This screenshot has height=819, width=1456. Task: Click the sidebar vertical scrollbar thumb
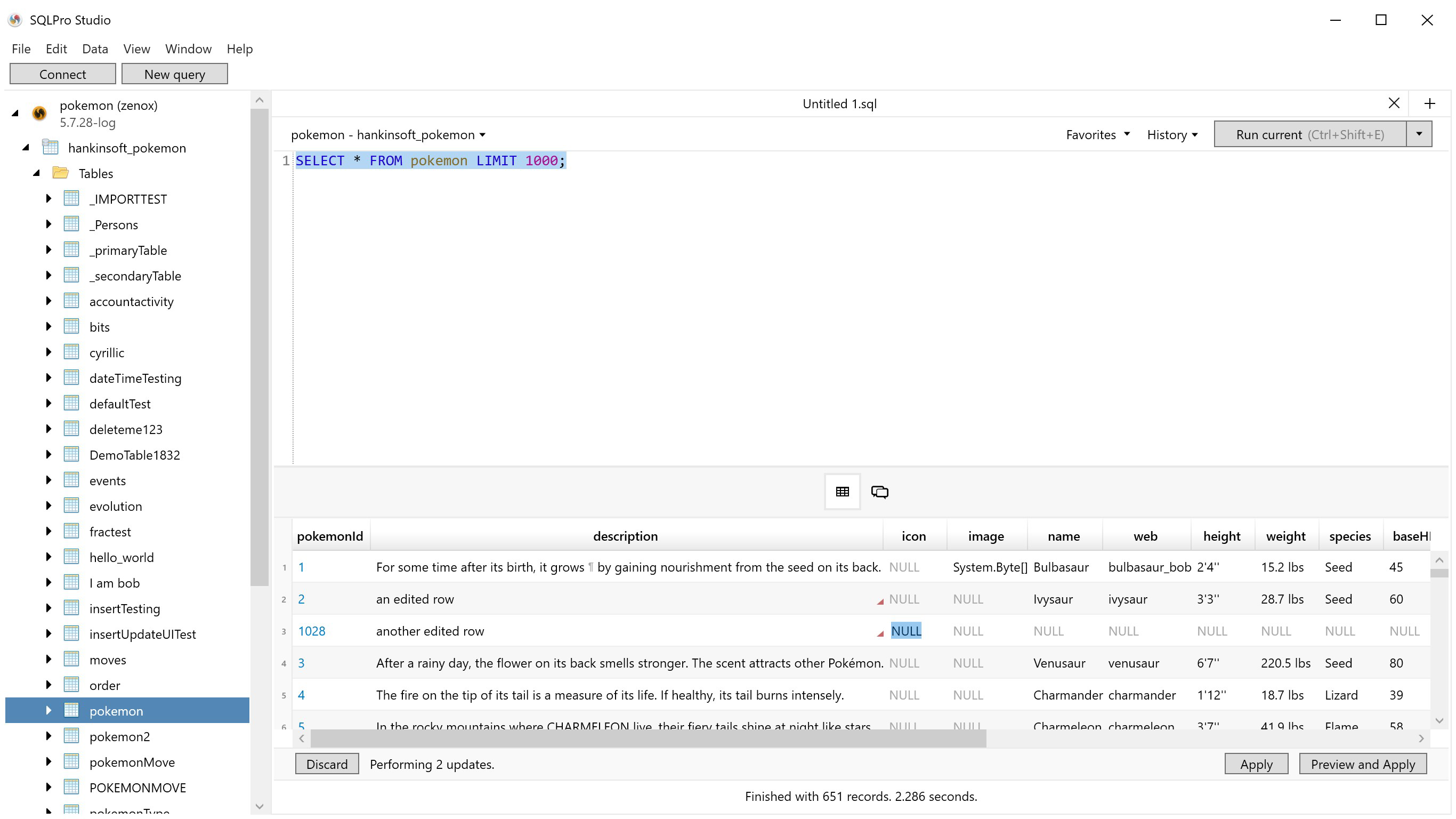(260, 348)
